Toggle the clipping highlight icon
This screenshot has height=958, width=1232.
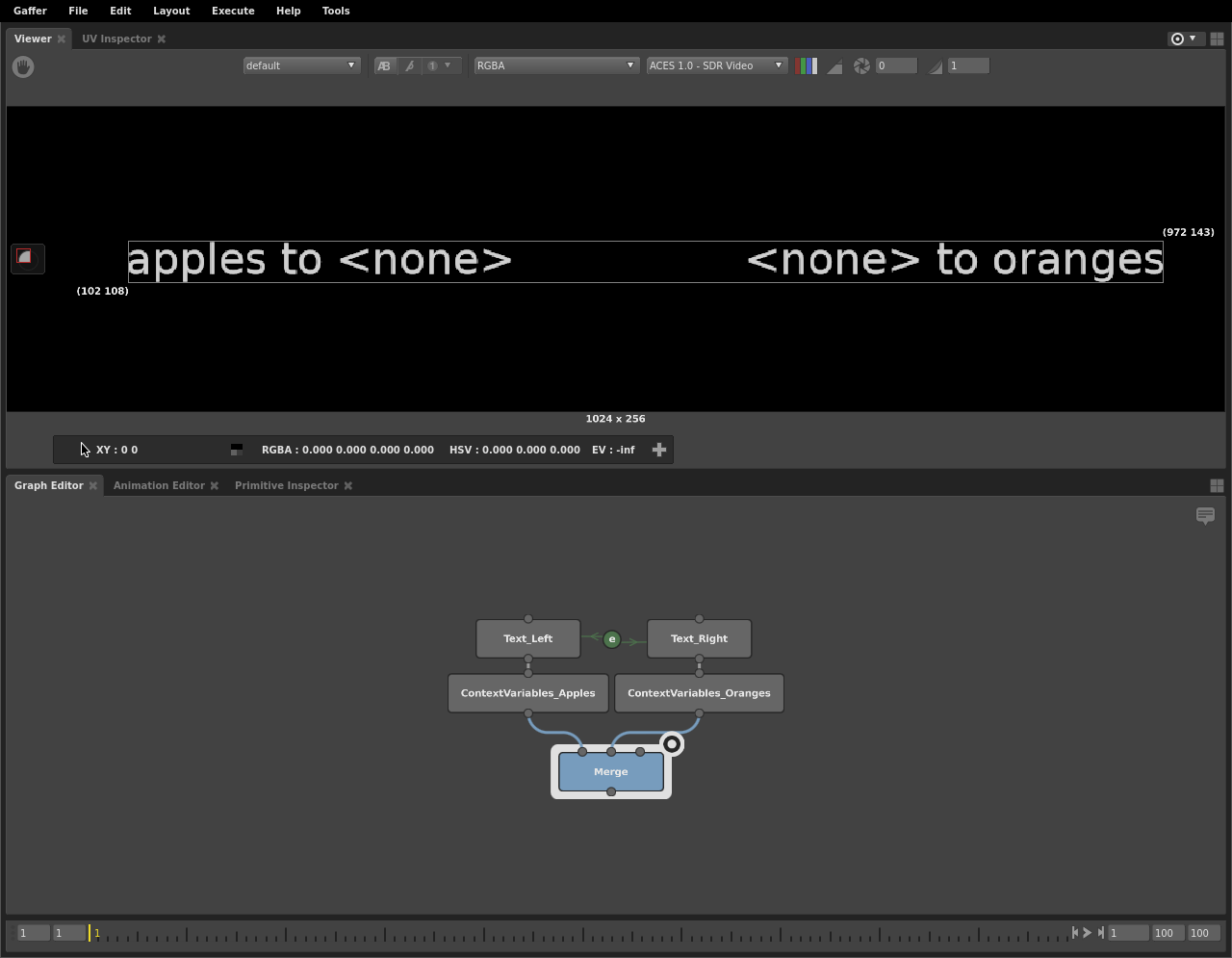click(x=834, y=66)
